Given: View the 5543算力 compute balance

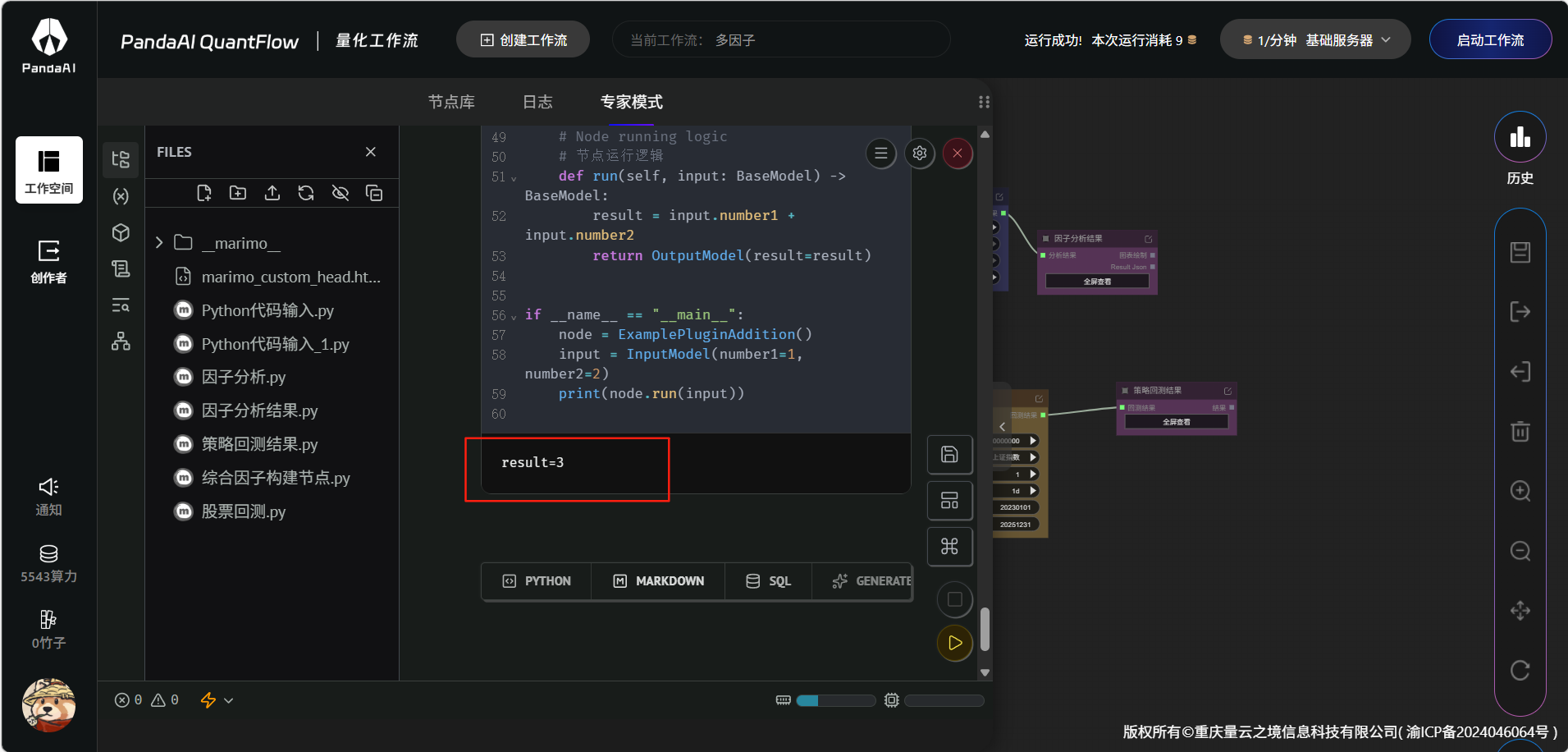Looking at the screenshot, I should (x=49, y=563).
